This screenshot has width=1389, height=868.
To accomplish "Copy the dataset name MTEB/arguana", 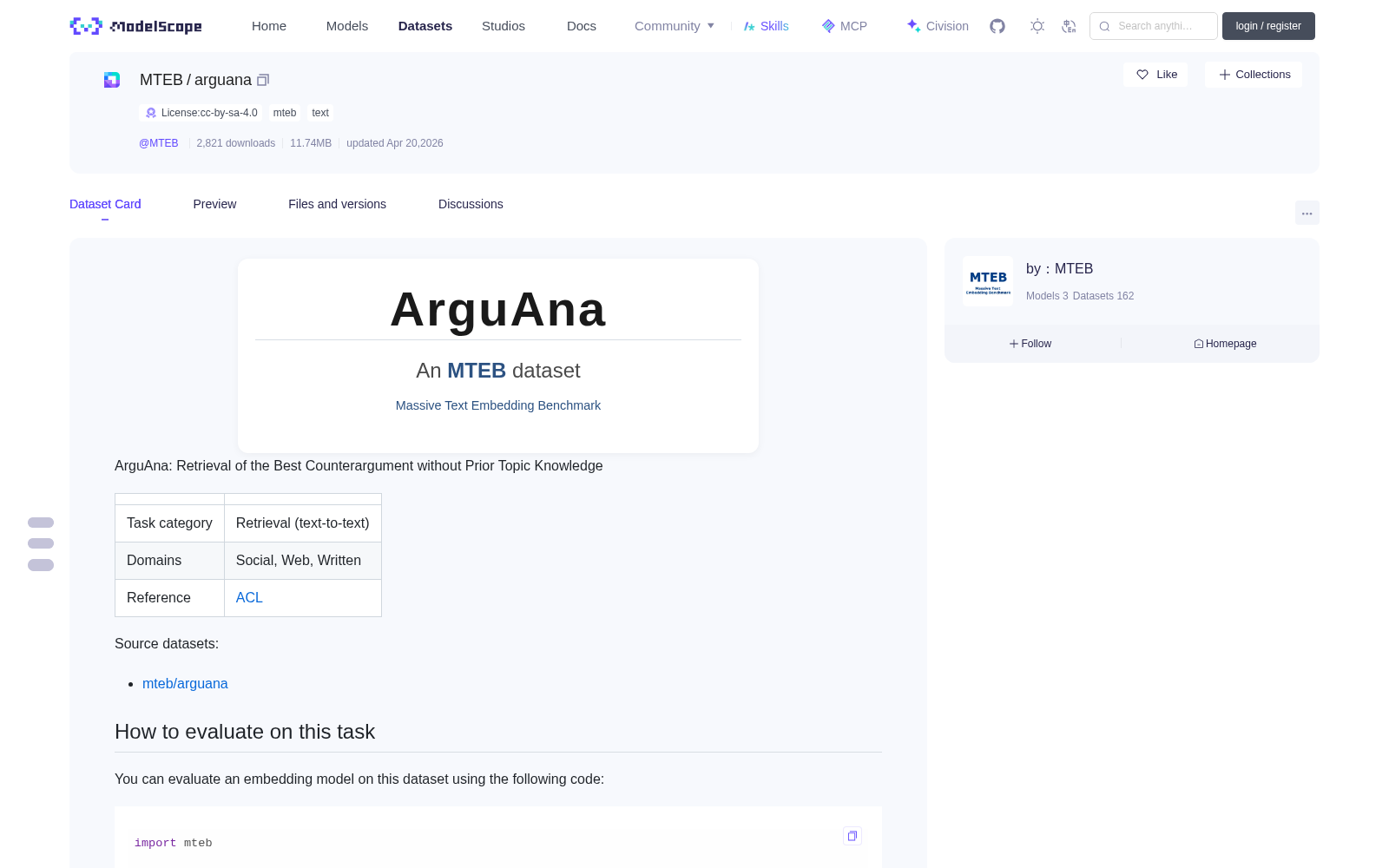I will click(263, 80).
